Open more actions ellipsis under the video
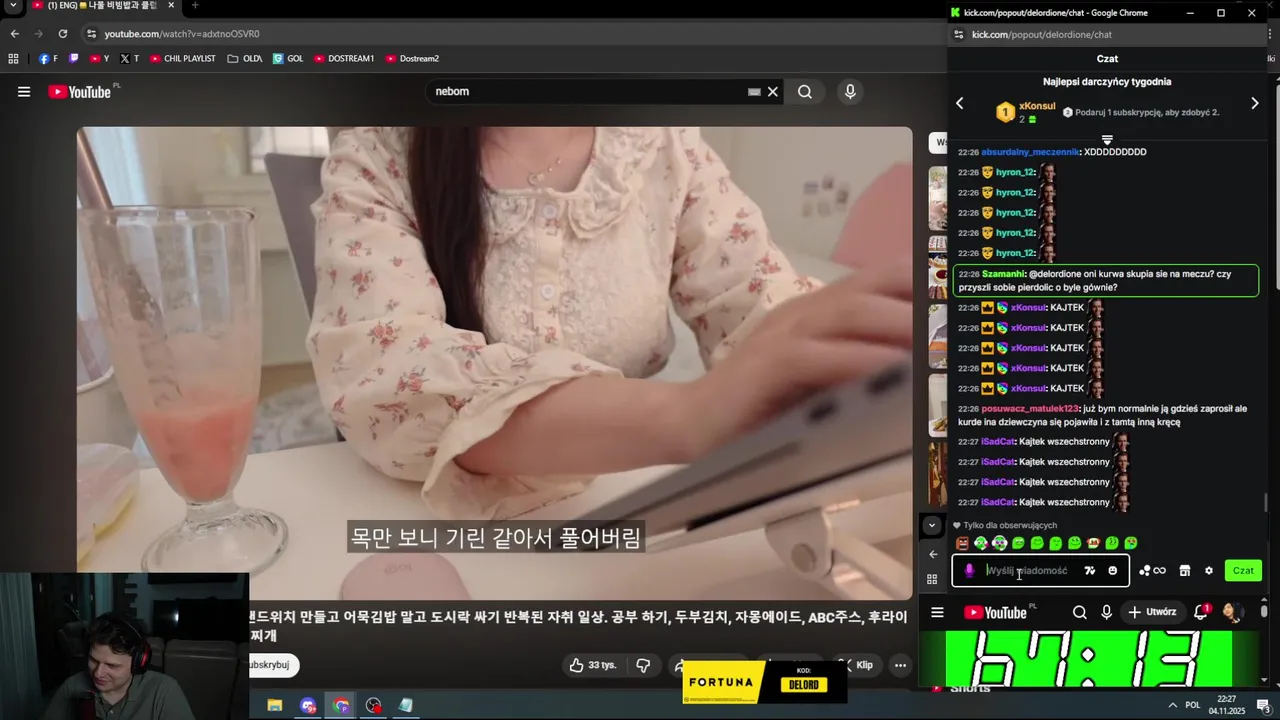This screenshot has width=1280, height=720. (x=900, y=665)
